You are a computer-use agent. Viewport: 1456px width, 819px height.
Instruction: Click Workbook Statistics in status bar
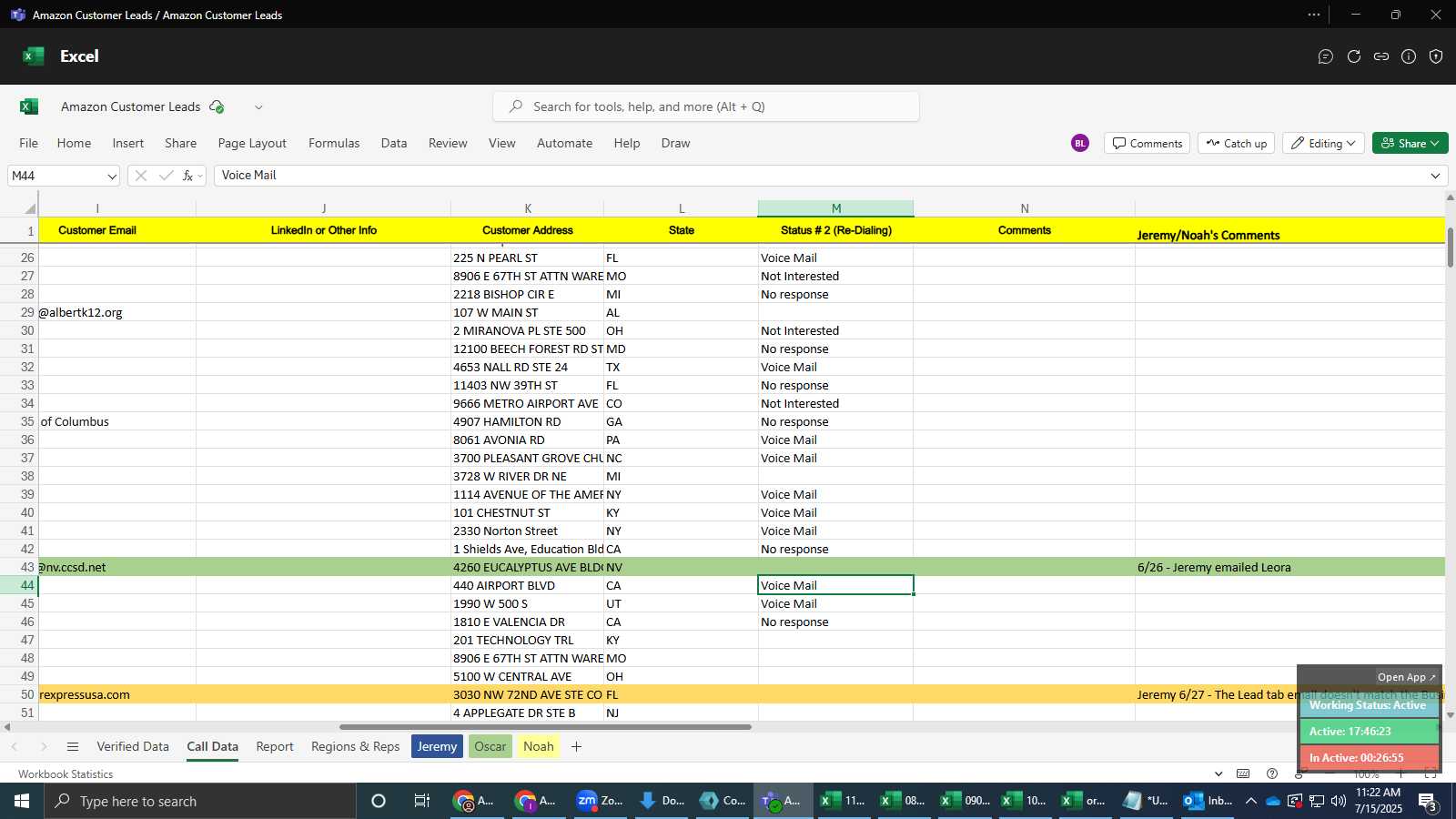(x=66, y=774)
